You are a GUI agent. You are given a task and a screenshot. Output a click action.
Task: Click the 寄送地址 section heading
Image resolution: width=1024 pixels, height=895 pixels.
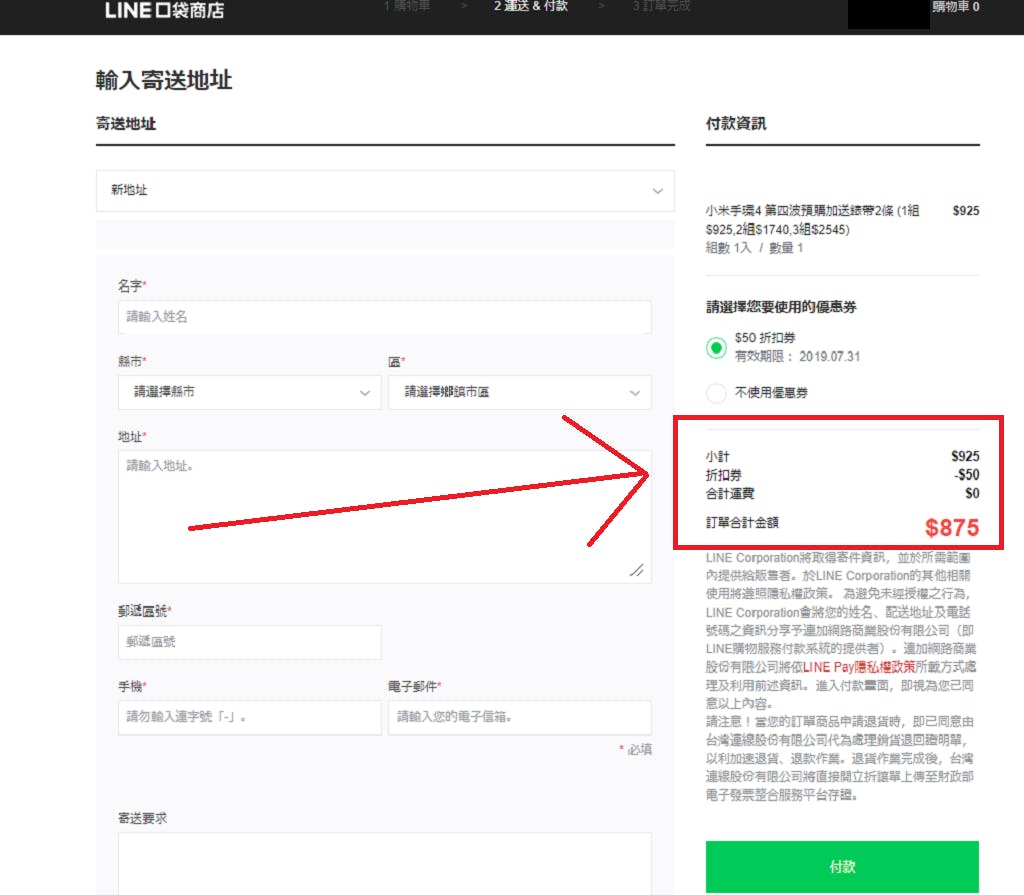pos(126,123)
